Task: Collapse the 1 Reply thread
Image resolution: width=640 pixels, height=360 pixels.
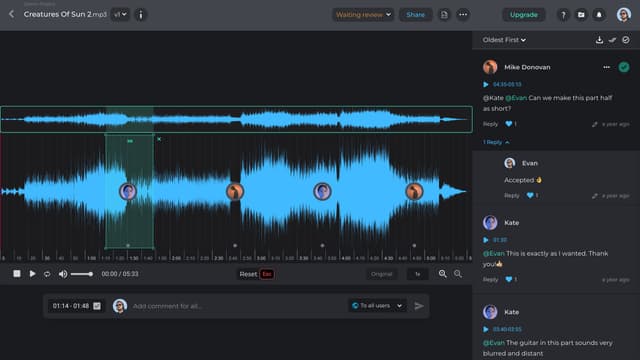Action: click(x=496, y=142)
